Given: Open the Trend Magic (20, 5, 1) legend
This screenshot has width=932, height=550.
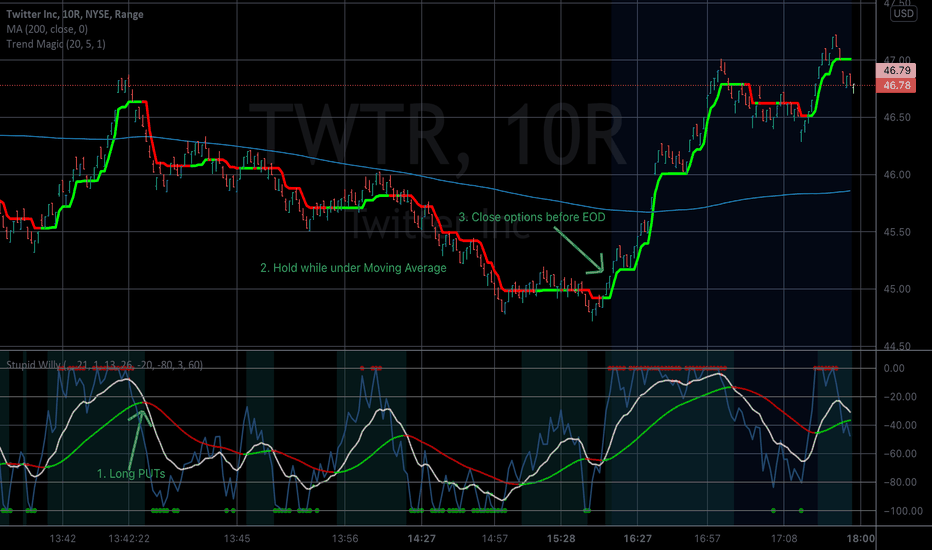Looking at the screenshot, I should click(56, 44).
